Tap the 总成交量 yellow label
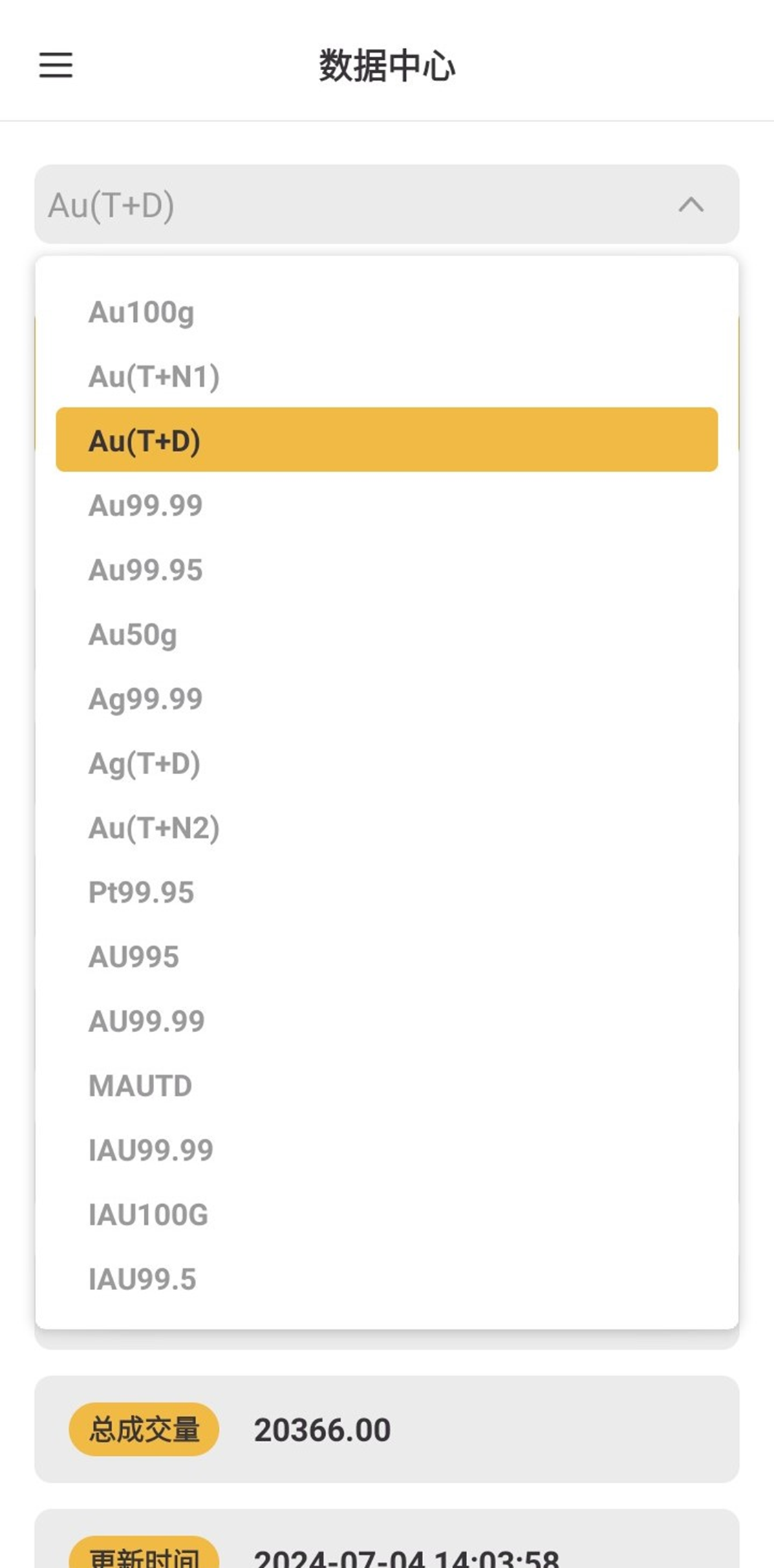774x1568 pixels. [x=144, y=1429]
